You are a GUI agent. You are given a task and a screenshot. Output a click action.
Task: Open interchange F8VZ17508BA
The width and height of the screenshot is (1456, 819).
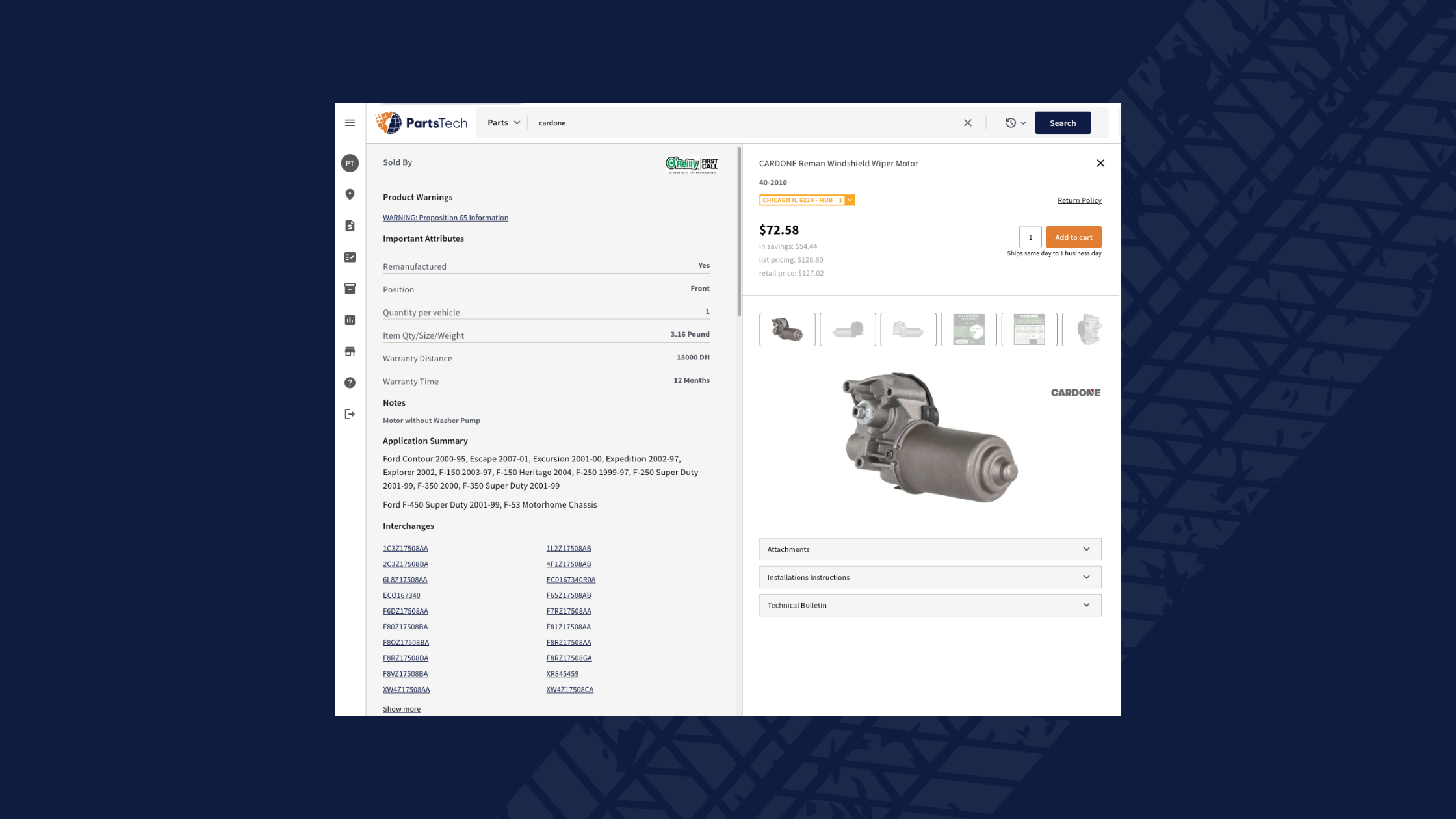click(405, 674)
